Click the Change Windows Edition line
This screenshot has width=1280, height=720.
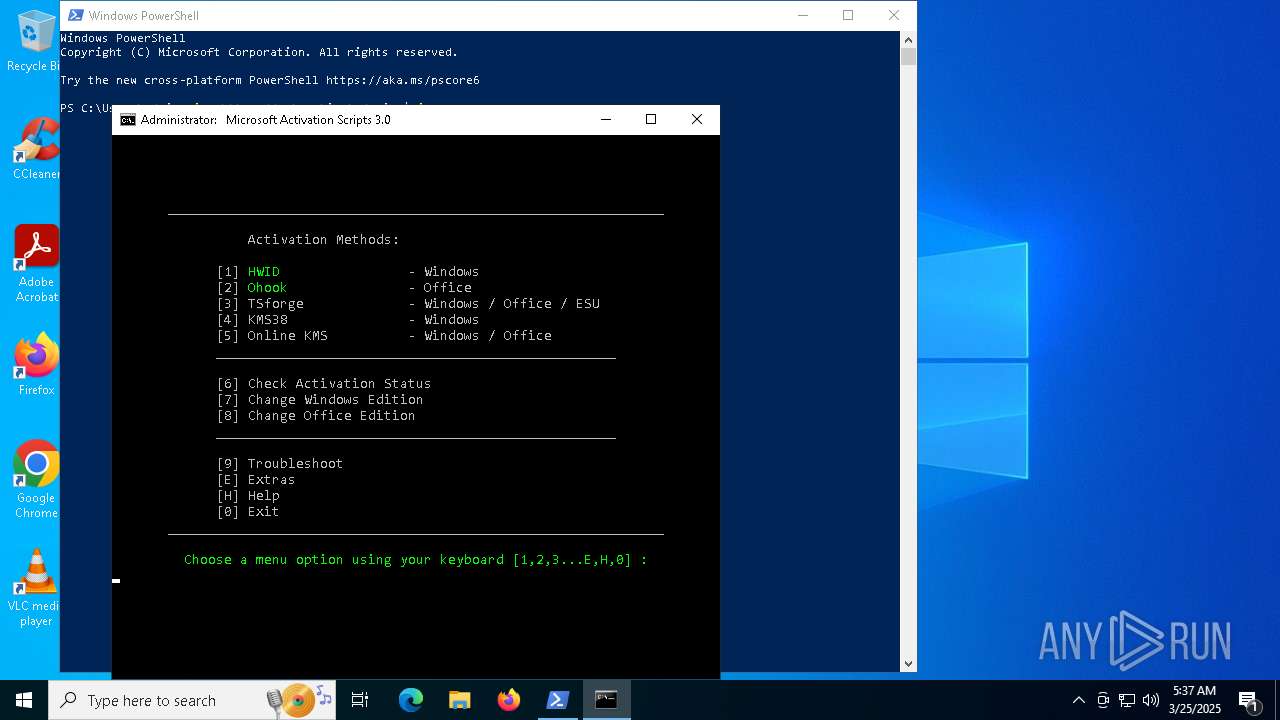click(320, 400)
